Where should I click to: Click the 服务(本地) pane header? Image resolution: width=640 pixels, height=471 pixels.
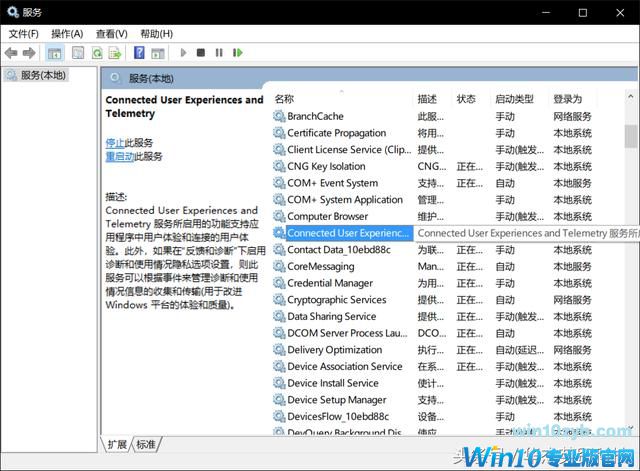[151, 78]
